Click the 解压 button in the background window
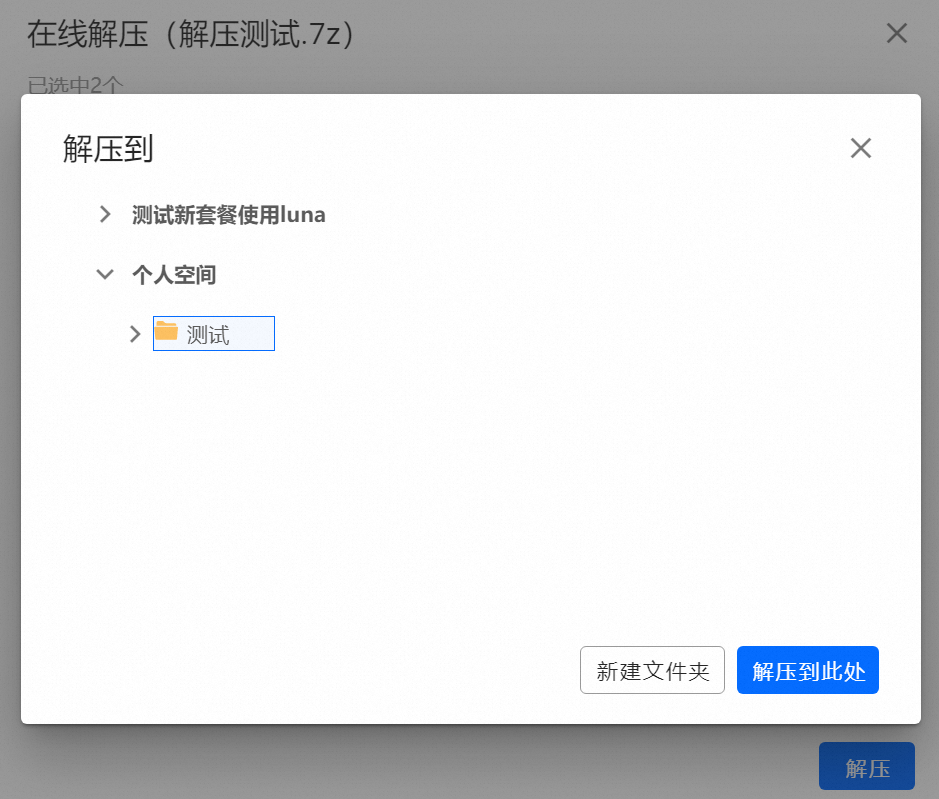Image resolution: width=939 pixels, height=799 pixels. point(867,766)
